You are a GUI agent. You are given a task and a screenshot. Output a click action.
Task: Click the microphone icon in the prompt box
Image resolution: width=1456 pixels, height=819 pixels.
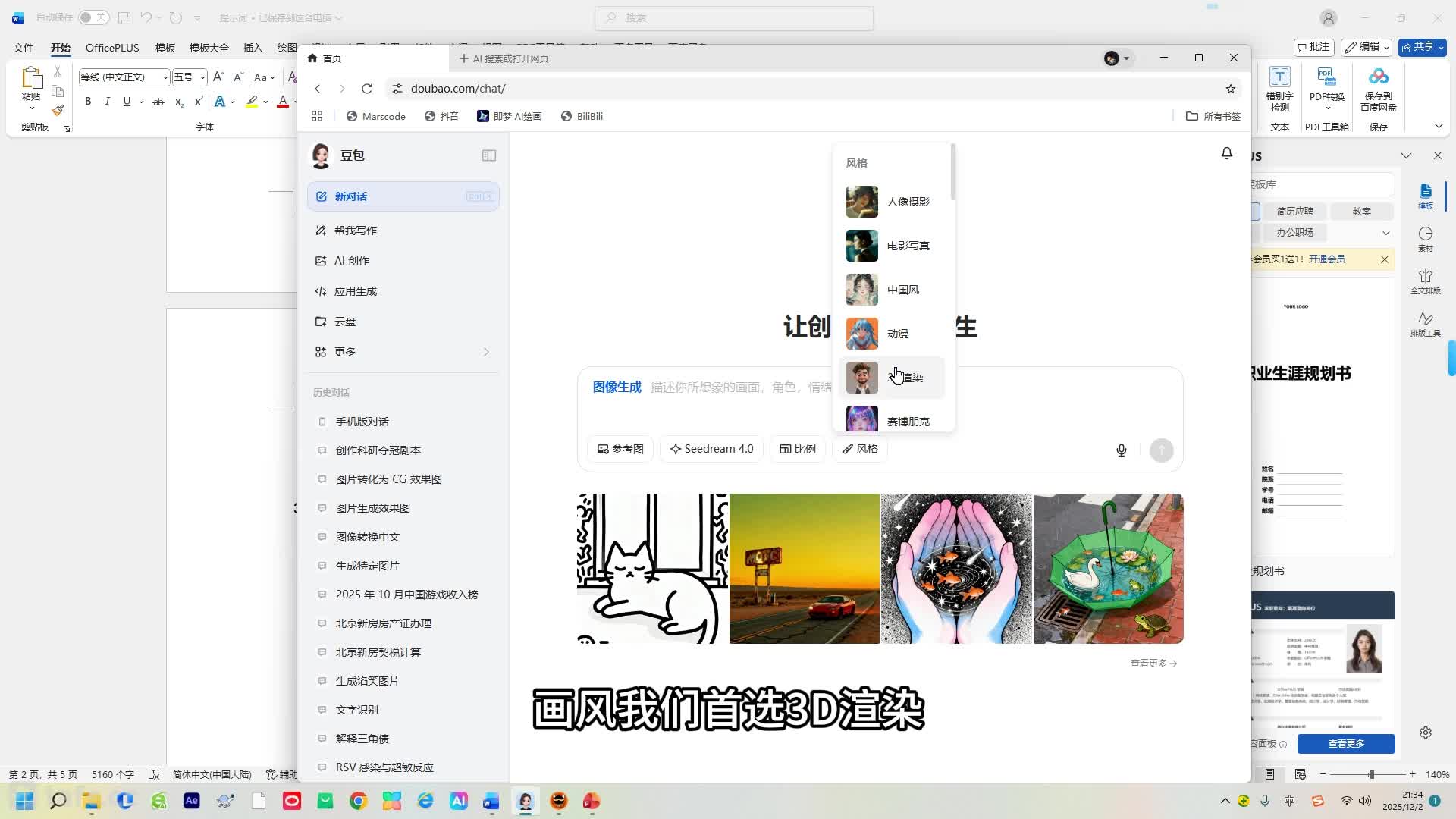[x=1121, y=450]
